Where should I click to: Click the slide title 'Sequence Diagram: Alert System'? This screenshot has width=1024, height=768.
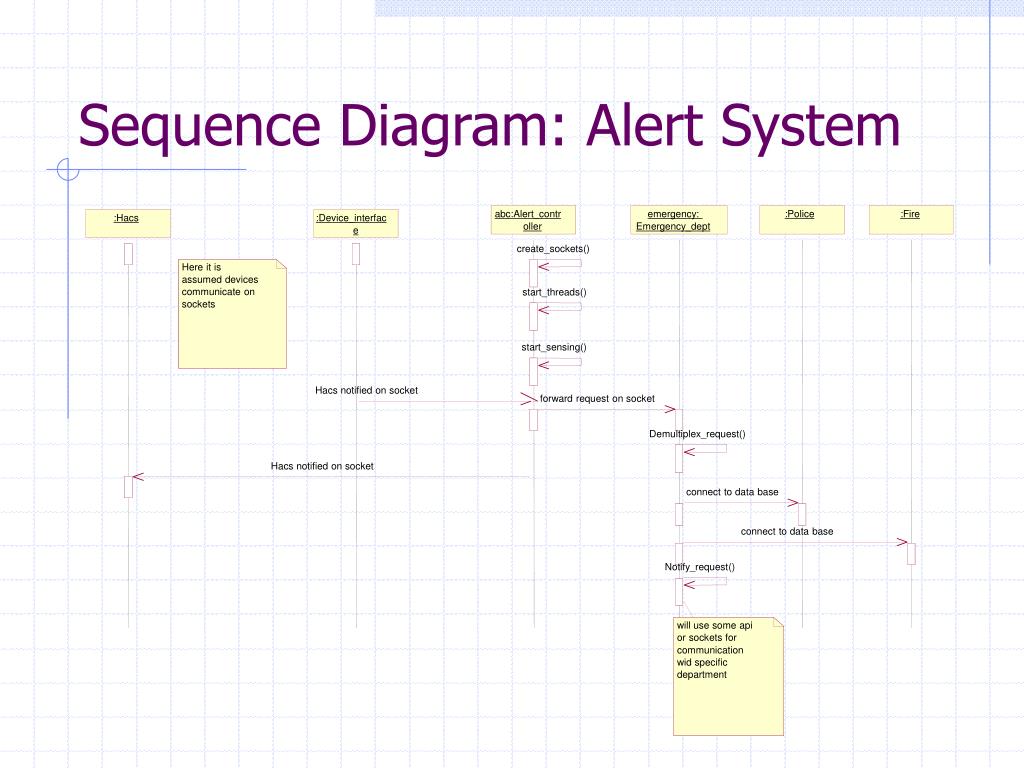(x=489, y=126)
